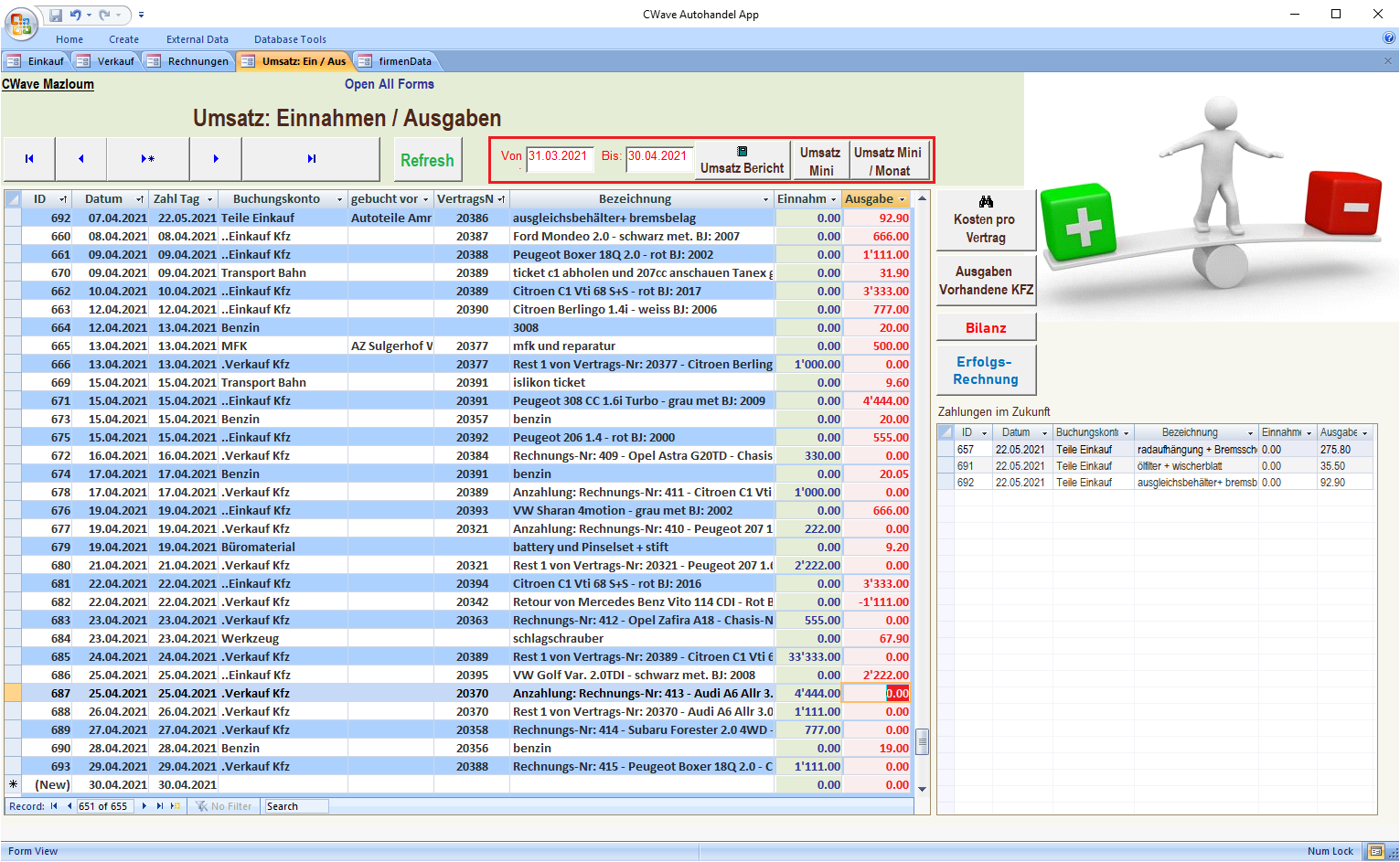Viewport: 1400px width, 862px height.
Task: Click the main table vertical scrollbar thumb
Action: pyautogui.click(x=922, y=741)
